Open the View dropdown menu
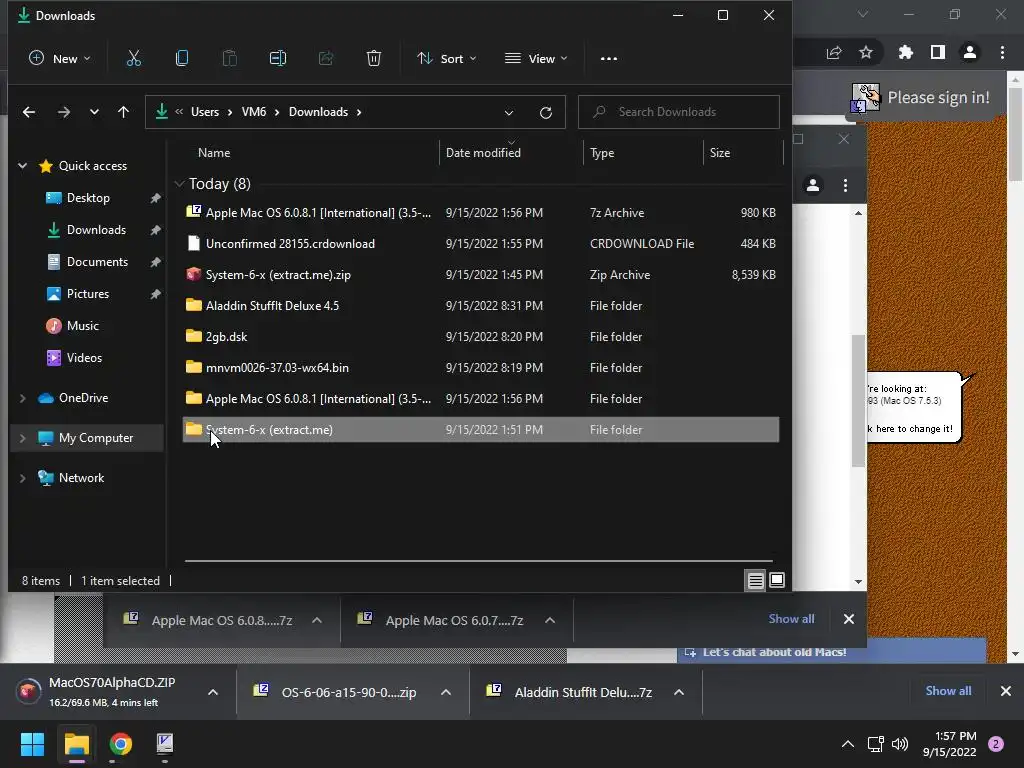This screenshot has width=1024, height=768. click(x=536, y=58)
